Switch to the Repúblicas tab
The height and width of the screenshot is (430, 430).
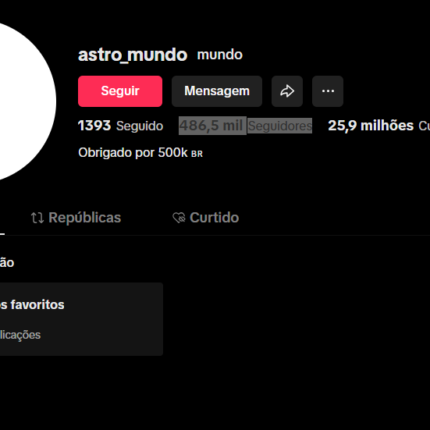click(x=76, y=218)
